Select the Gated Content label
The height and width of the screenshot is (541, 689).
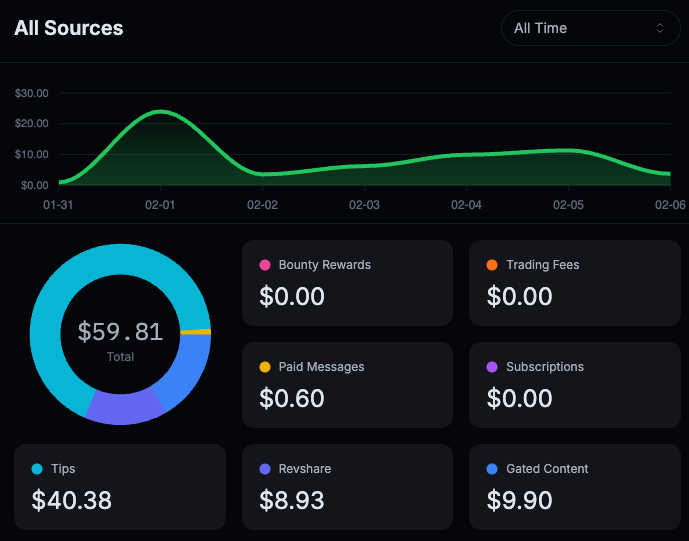pyautogui.click(x=547, y=469)
